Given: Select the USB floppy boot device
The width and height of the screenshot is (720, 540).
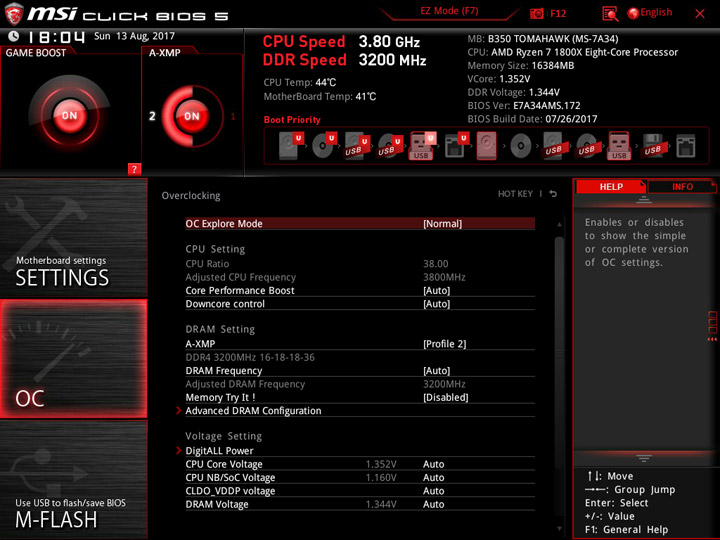Looking at the screenshot, I should click(653, 146).
